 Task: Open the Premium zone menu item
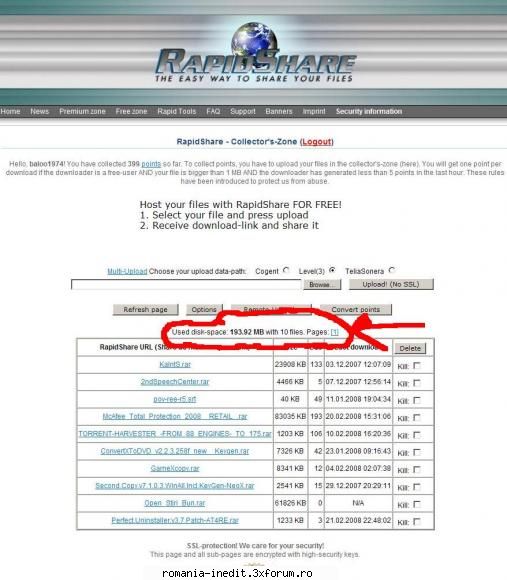pyautogui.click(x=82, y=111)
